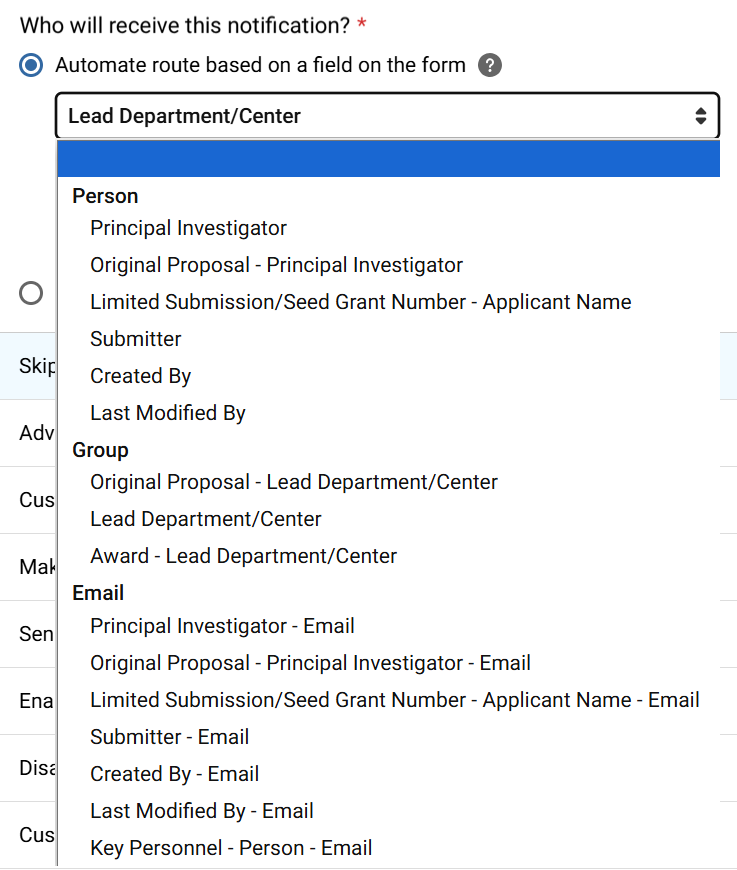This screenshot has width=737, height=870.
Task: Select 'Key Personnel - Person - Email' at list bottom
Action: (x=230, y=847)
